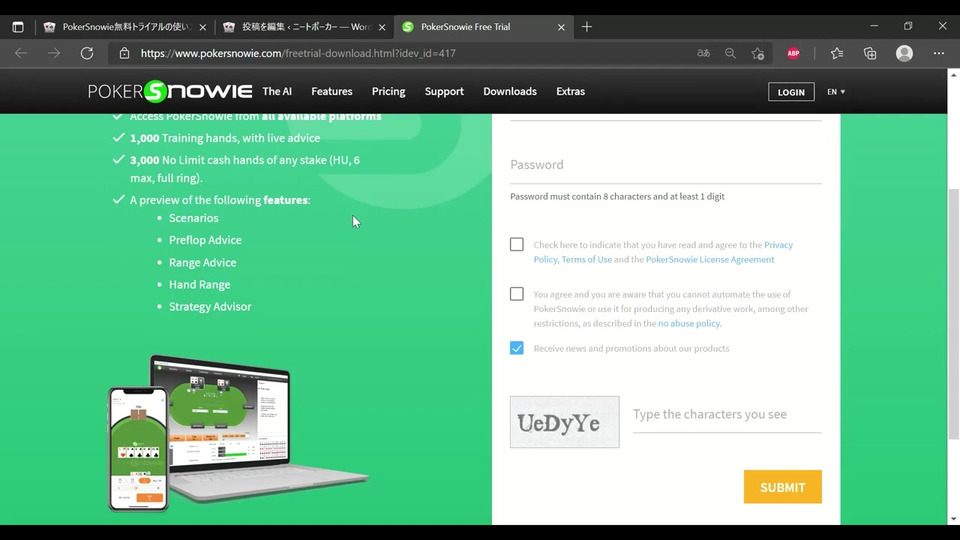Click the zoom magnifier icon in address bar
This screenshot has width=960, height=540.
coord(730,53)
